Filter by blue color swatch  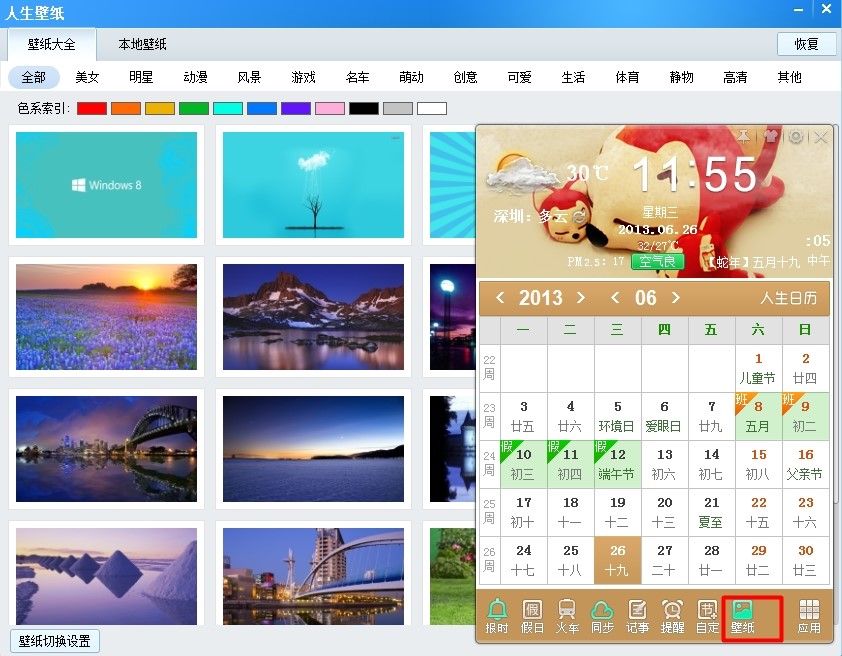click(262, 108)
